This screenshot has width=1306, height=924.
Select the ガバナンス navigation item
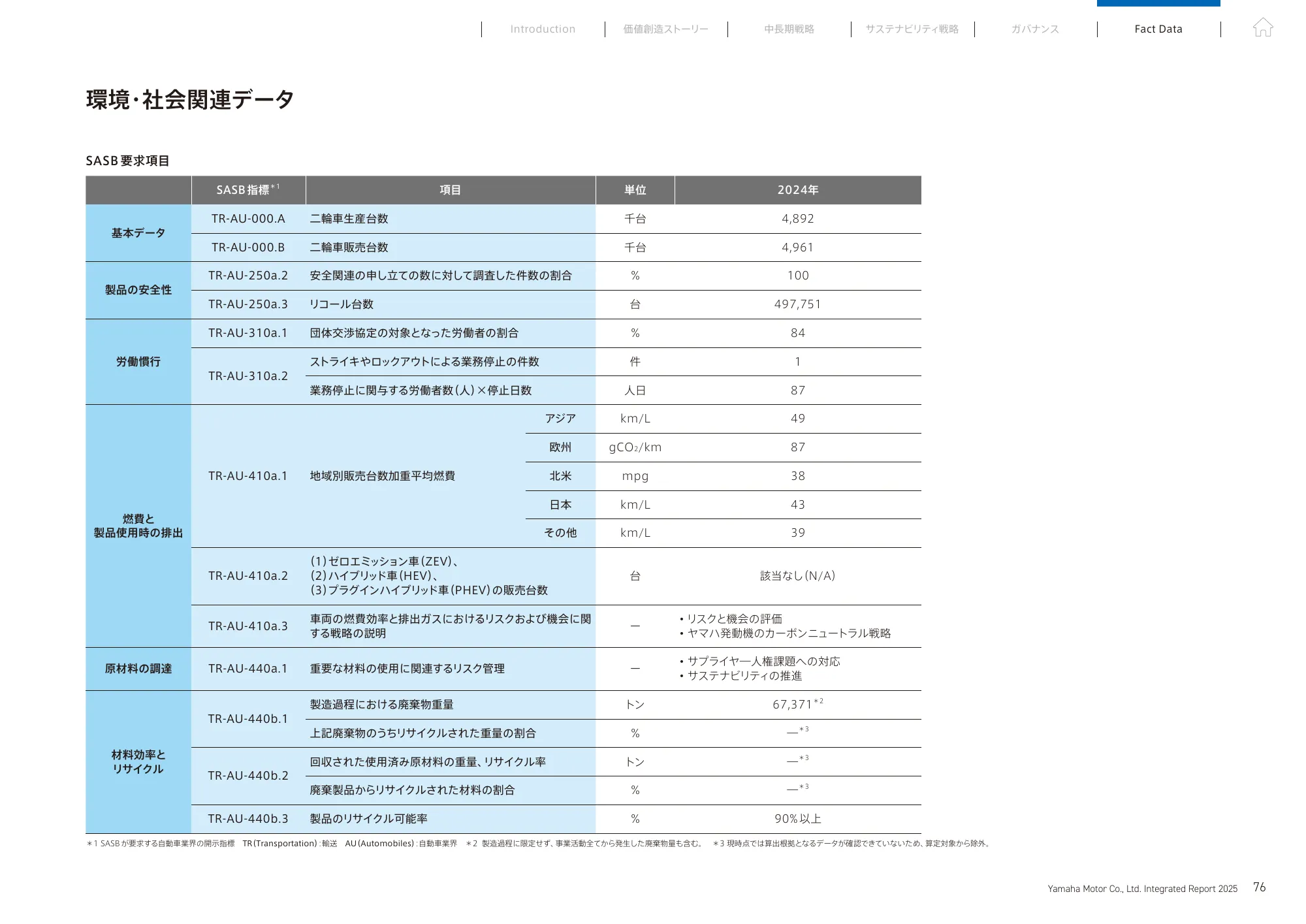[1035, 29]
